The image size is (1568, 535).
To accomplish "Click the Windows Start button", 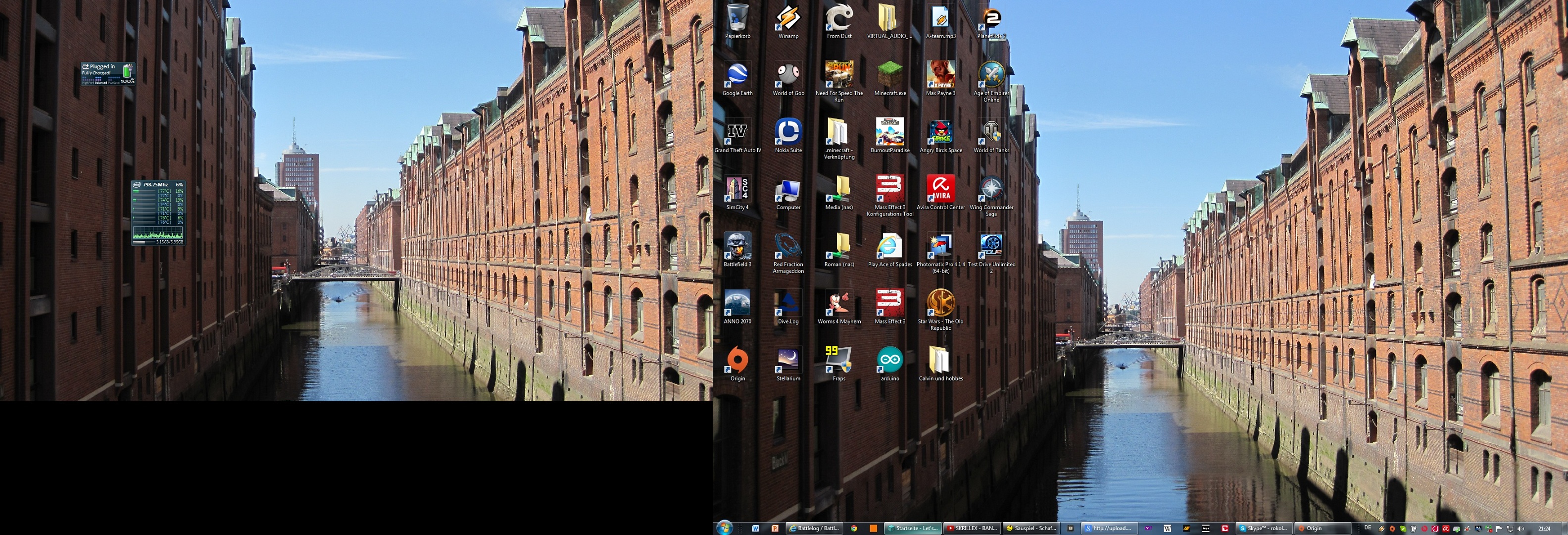I will [x=724, y=528].
